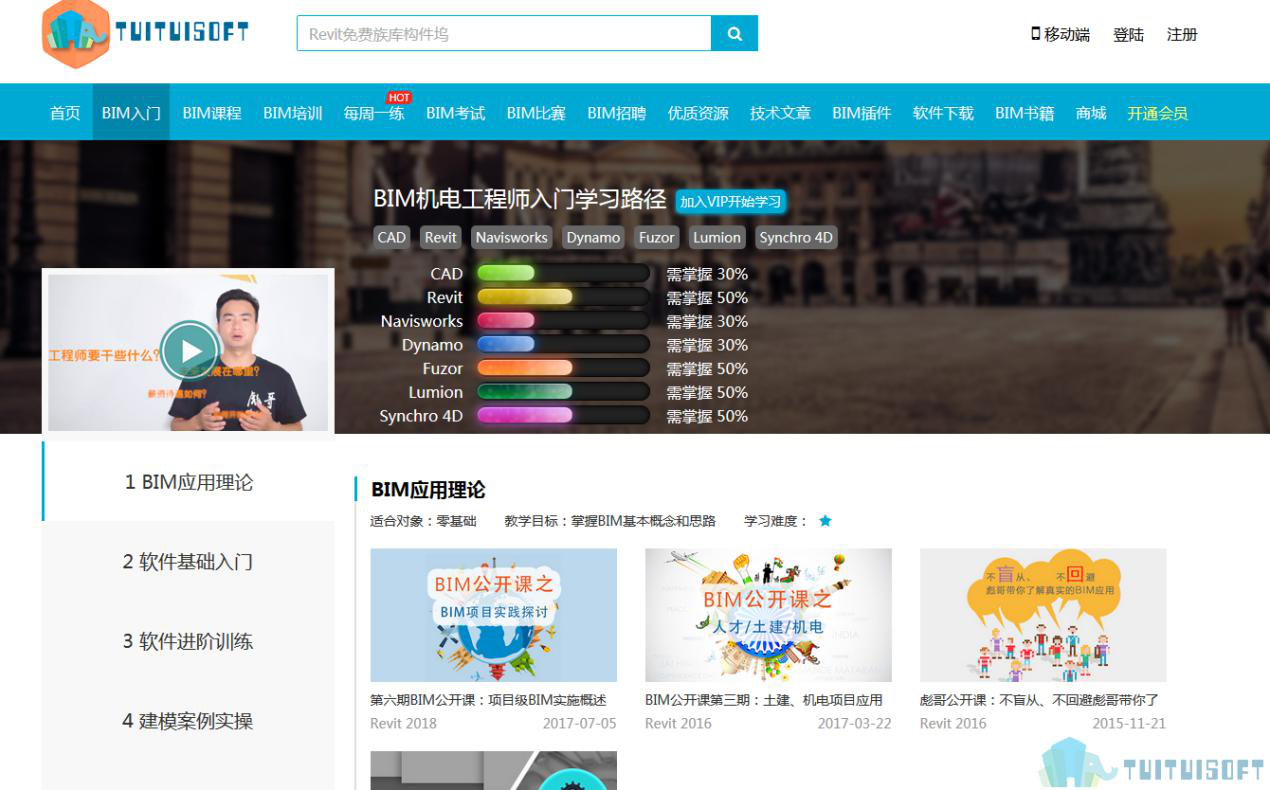Click the Revit tag
The width and height of the screenshot is (1270, 790).
440,237
